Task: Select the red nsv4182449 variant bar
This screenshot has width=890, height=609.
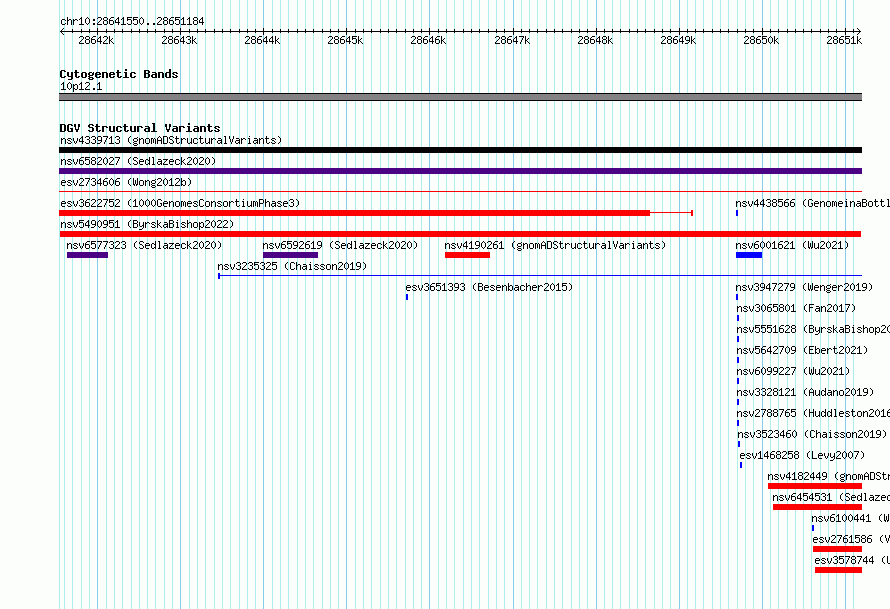Action: click(815, 486)
